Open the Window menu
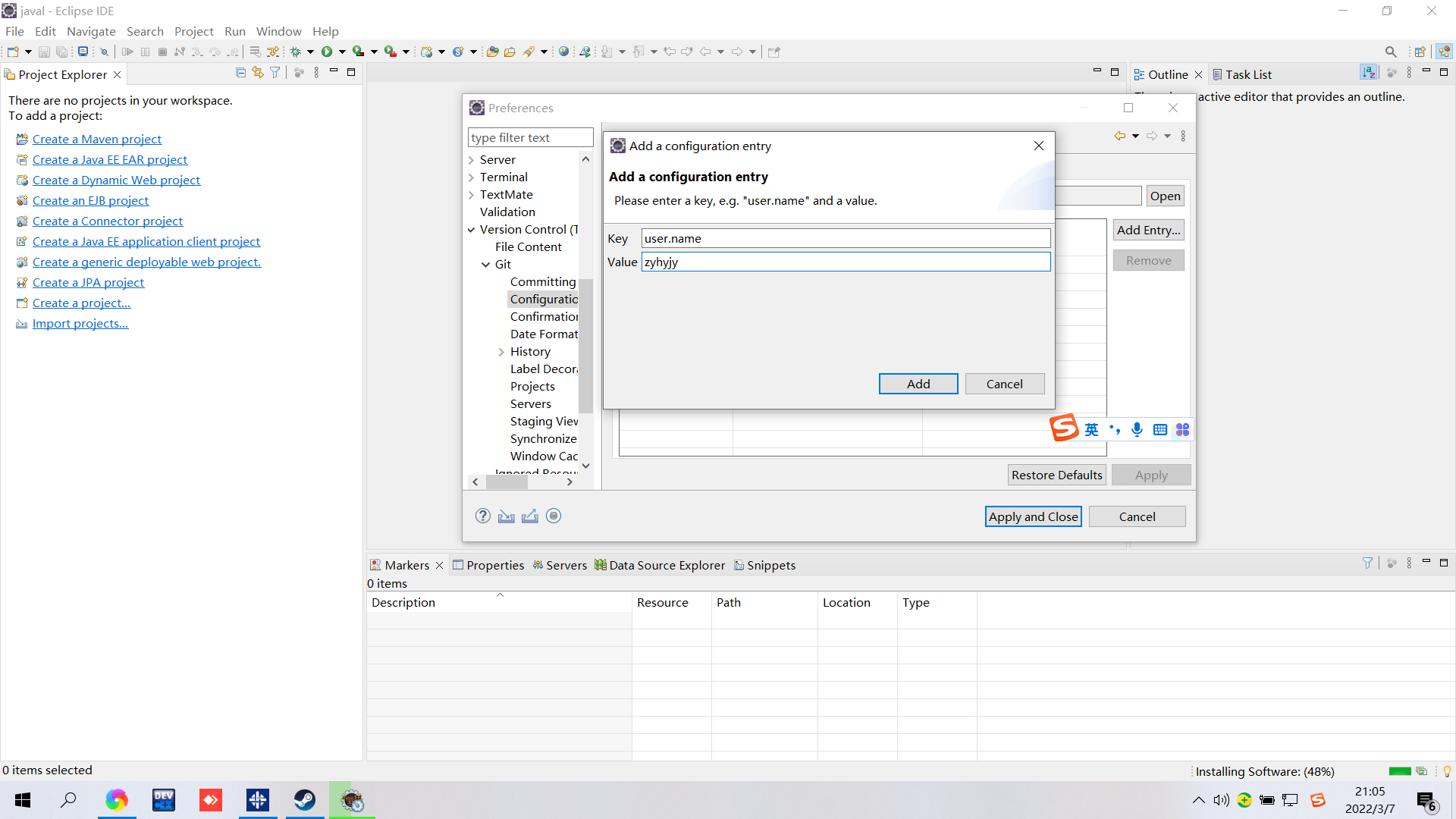1456x819 pixels. pyautogui.click(x=278, y=31)
